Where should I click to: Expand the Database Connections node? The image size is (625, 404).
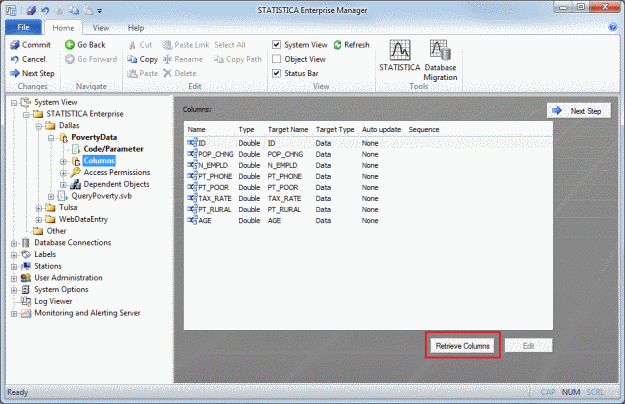tap(14, 243)
